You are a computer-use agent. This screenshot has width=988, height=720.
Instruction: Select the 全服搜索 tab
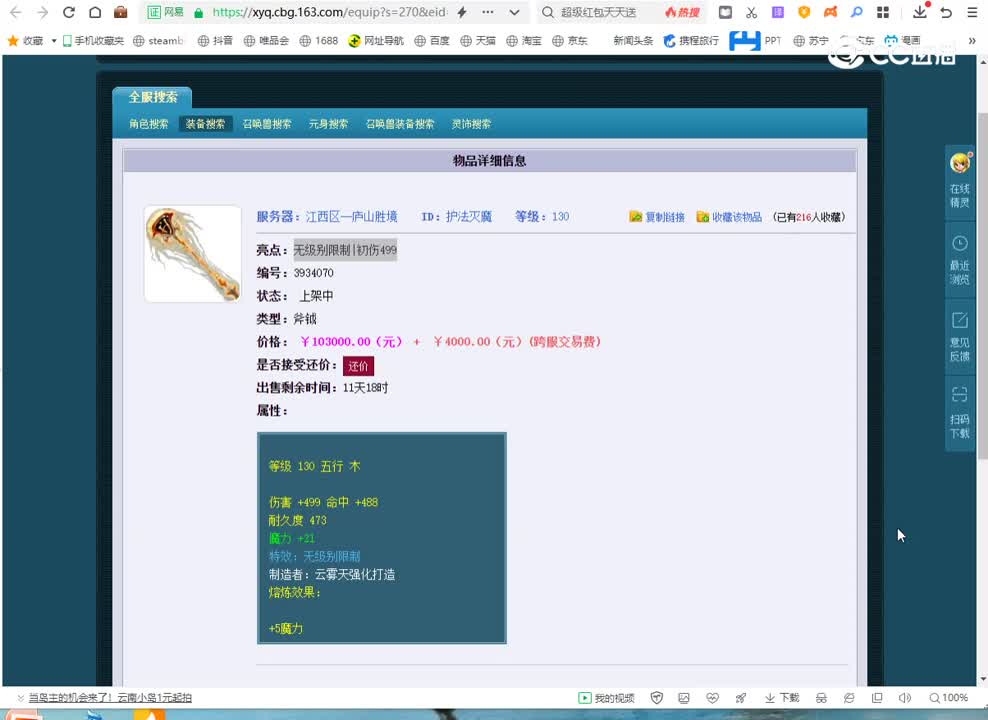click(152, 97)
